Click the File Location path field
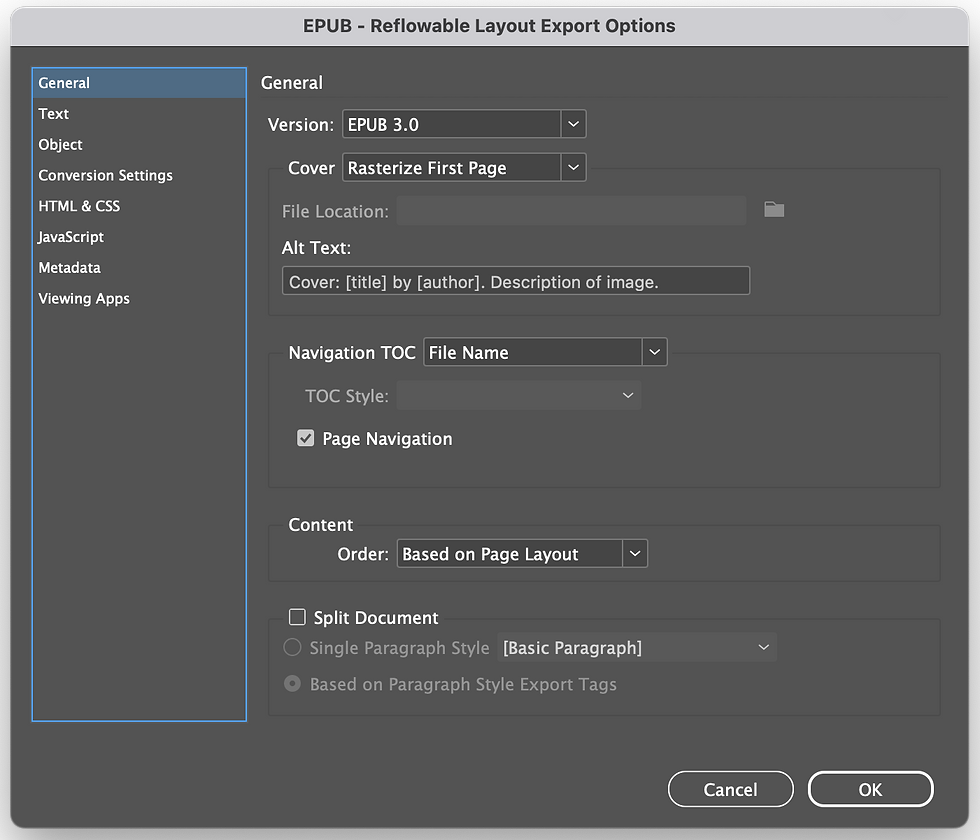 point(571,211)
